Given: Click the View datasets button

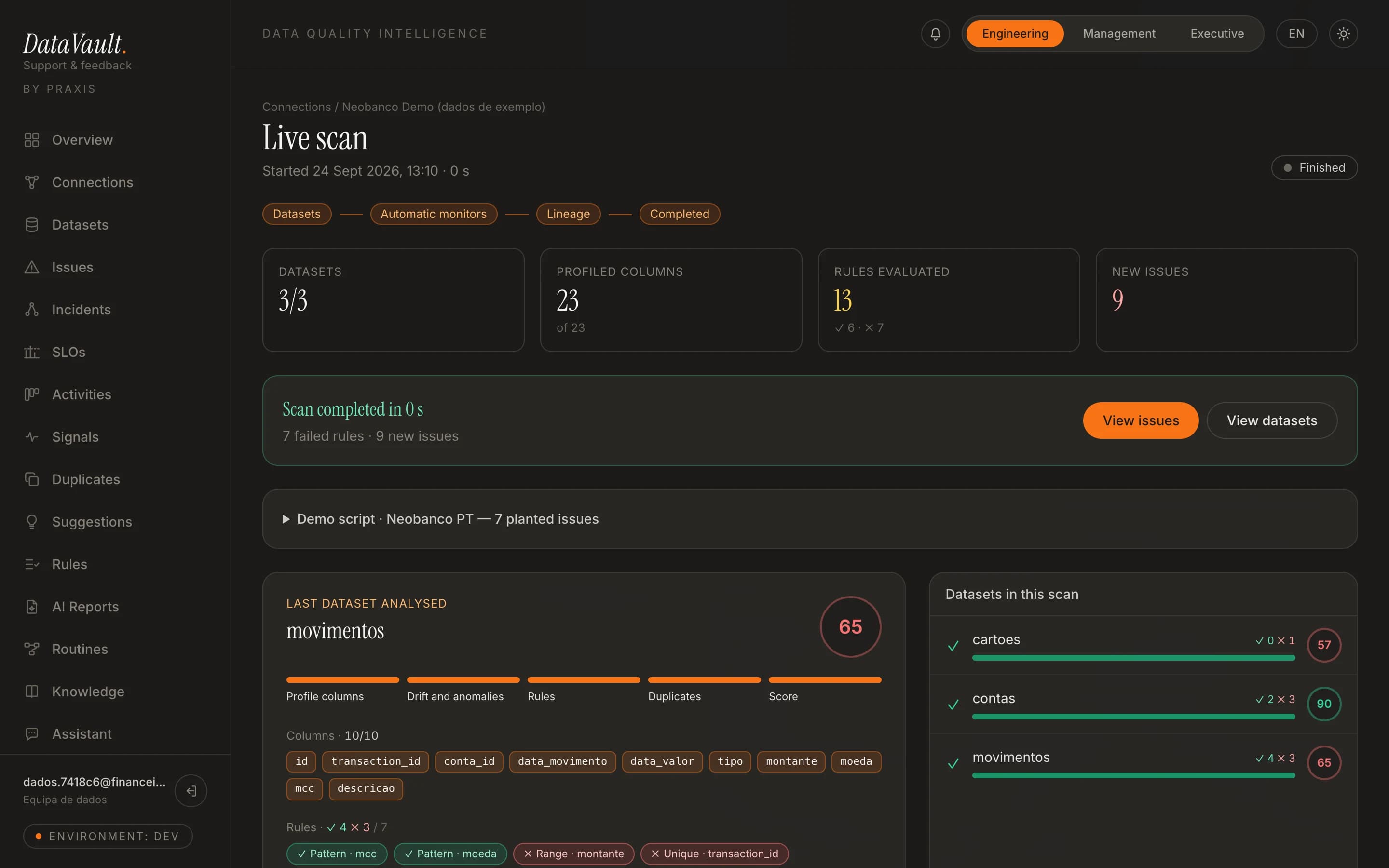Looking at the screenshot, I should pos(1272,421).
